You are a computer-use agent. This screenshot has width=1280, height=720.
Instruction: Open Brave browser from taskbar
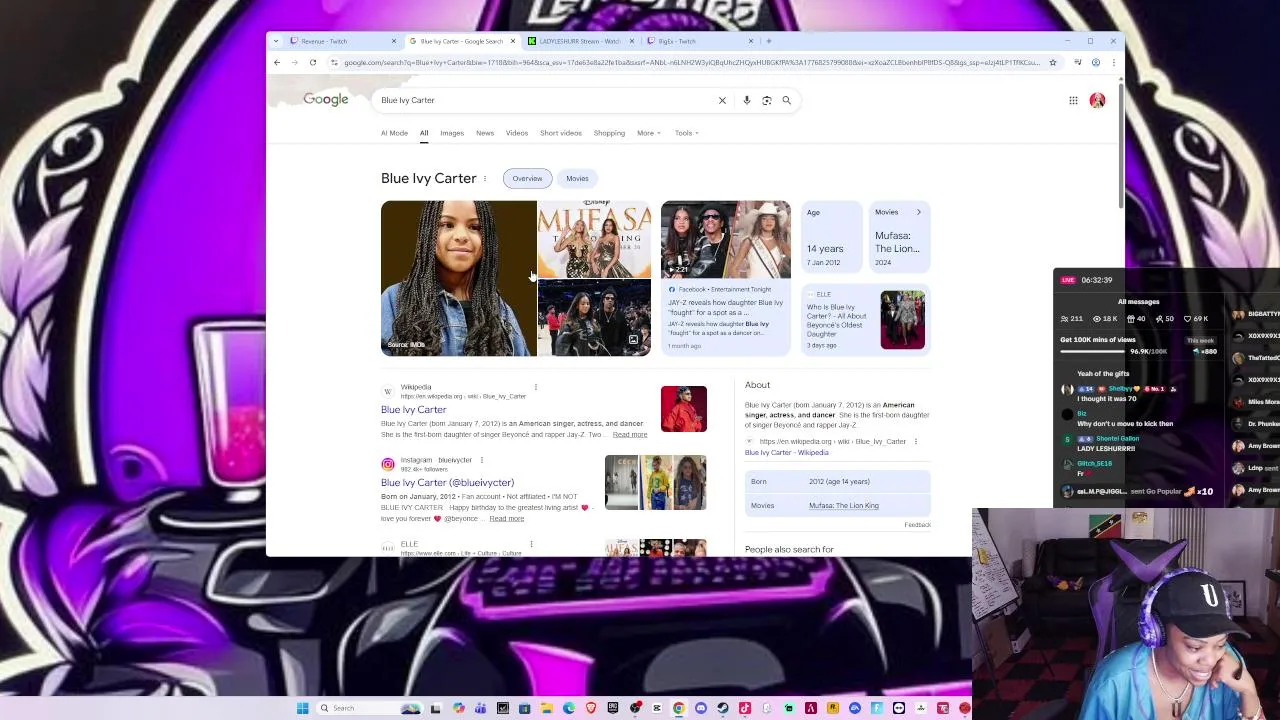click(591, 708)
